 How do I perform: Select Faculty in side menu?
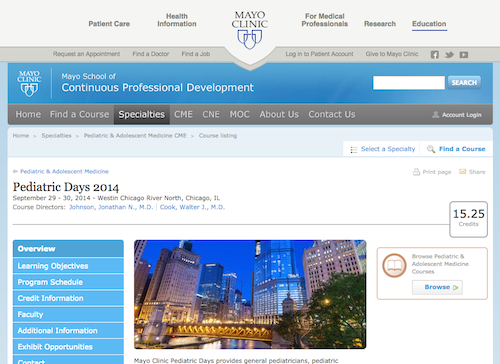coord(68,314)
